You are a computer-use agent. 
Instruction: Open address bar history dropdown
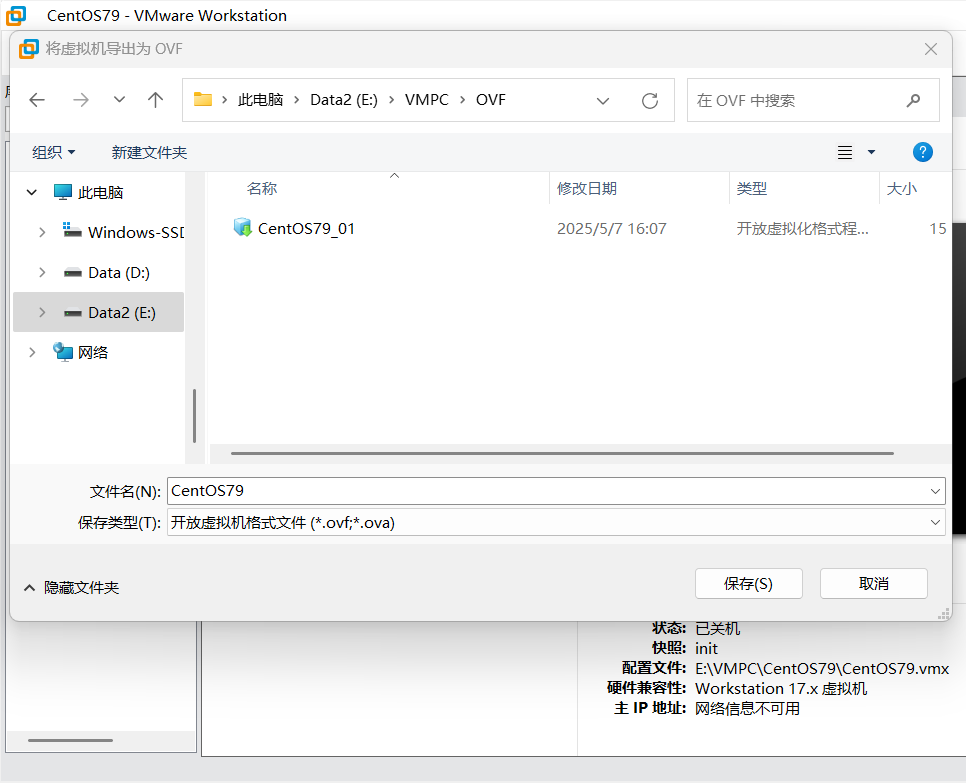[x=603, y=100]
